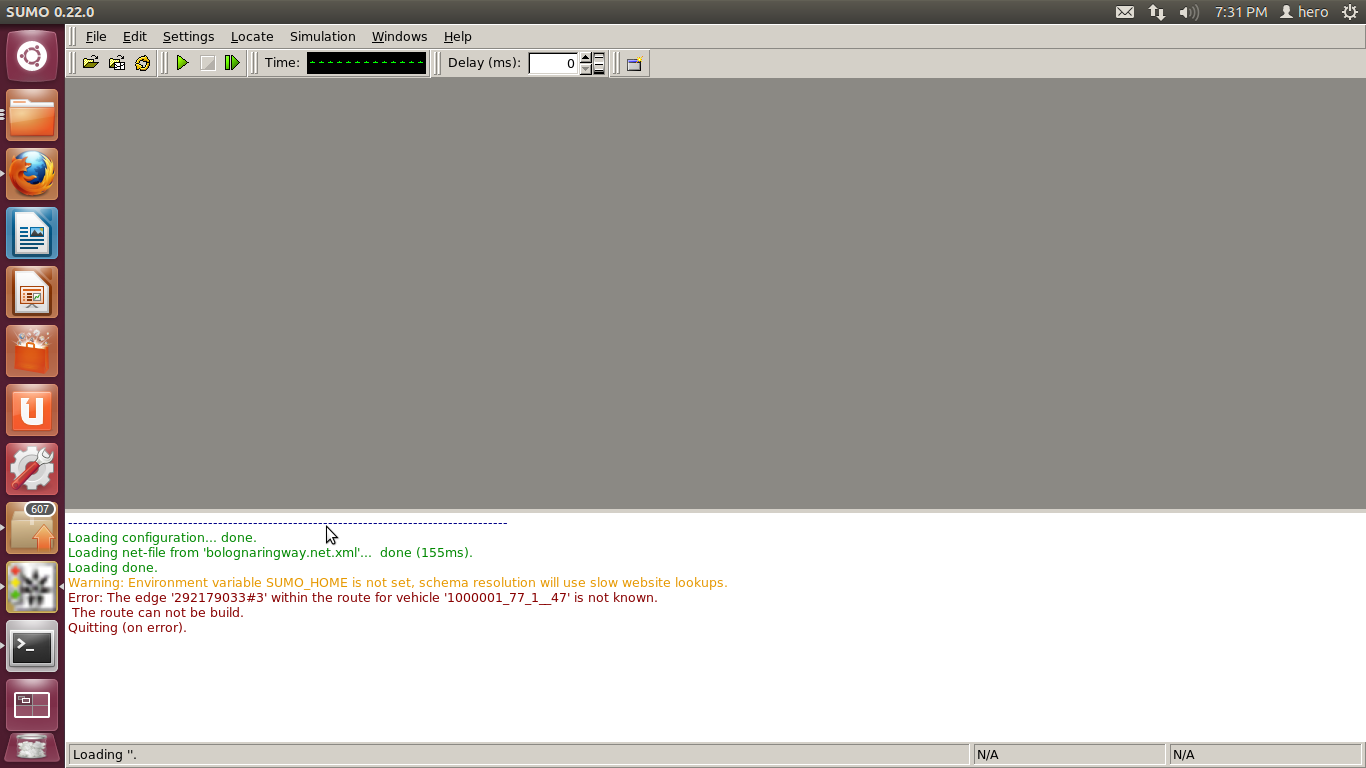Open Software Updater with the 607 badge
This screenshot has height=768, width=1366.
pyautogui.click(x=32, y=529)
